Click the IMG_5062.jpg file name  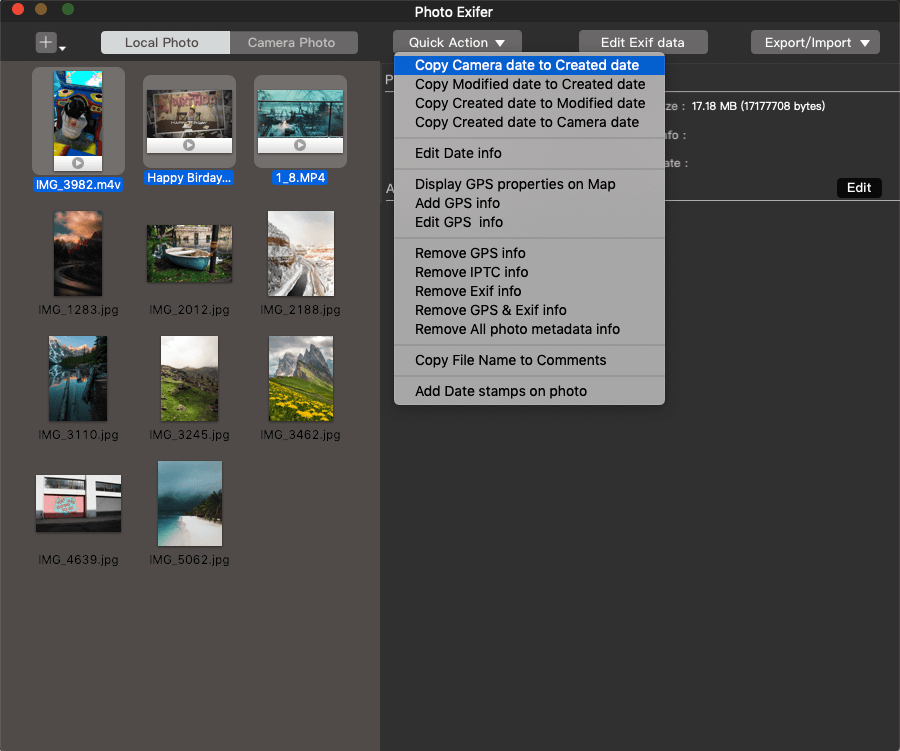coord(189,560)
